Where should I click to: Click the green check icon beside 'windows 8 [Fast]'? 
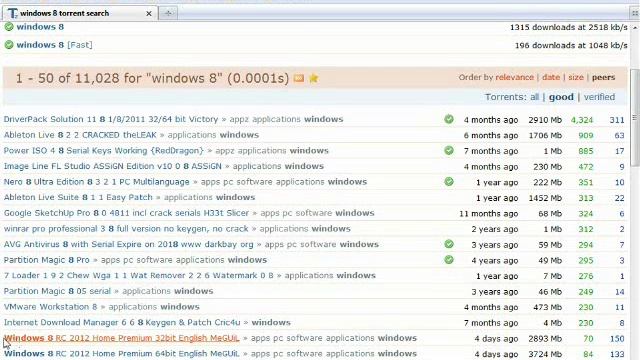(x=9, y=45)
